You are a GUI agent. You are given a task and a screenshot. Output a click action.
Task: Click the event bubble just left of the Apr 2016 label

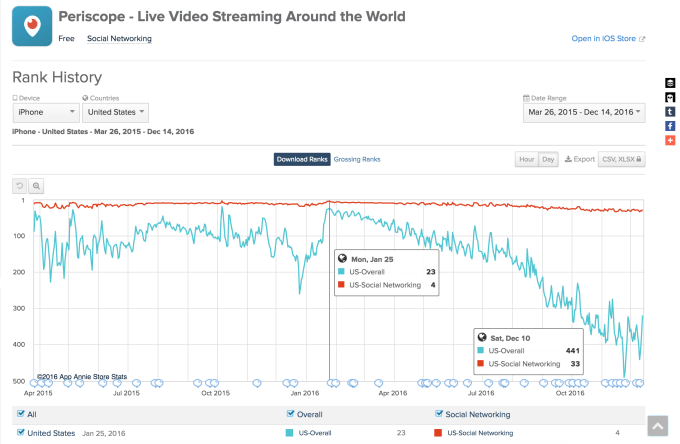pyautogui.click(x=379, y=383)
